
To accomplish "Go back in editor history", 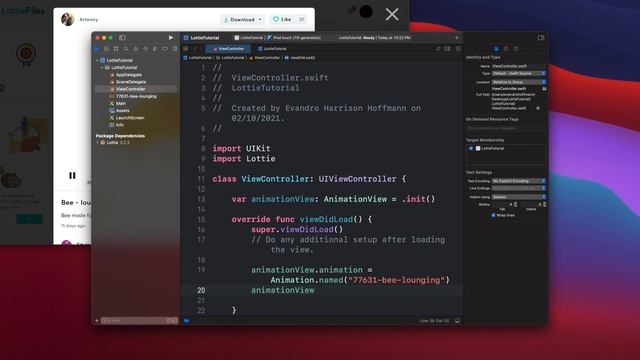I will tap(195, 49).
